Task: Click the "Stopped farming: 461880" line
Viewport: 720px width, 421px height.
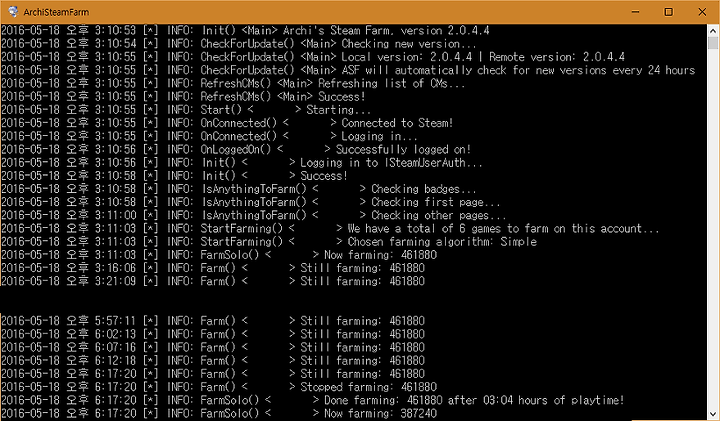Action: coord(219,387)
